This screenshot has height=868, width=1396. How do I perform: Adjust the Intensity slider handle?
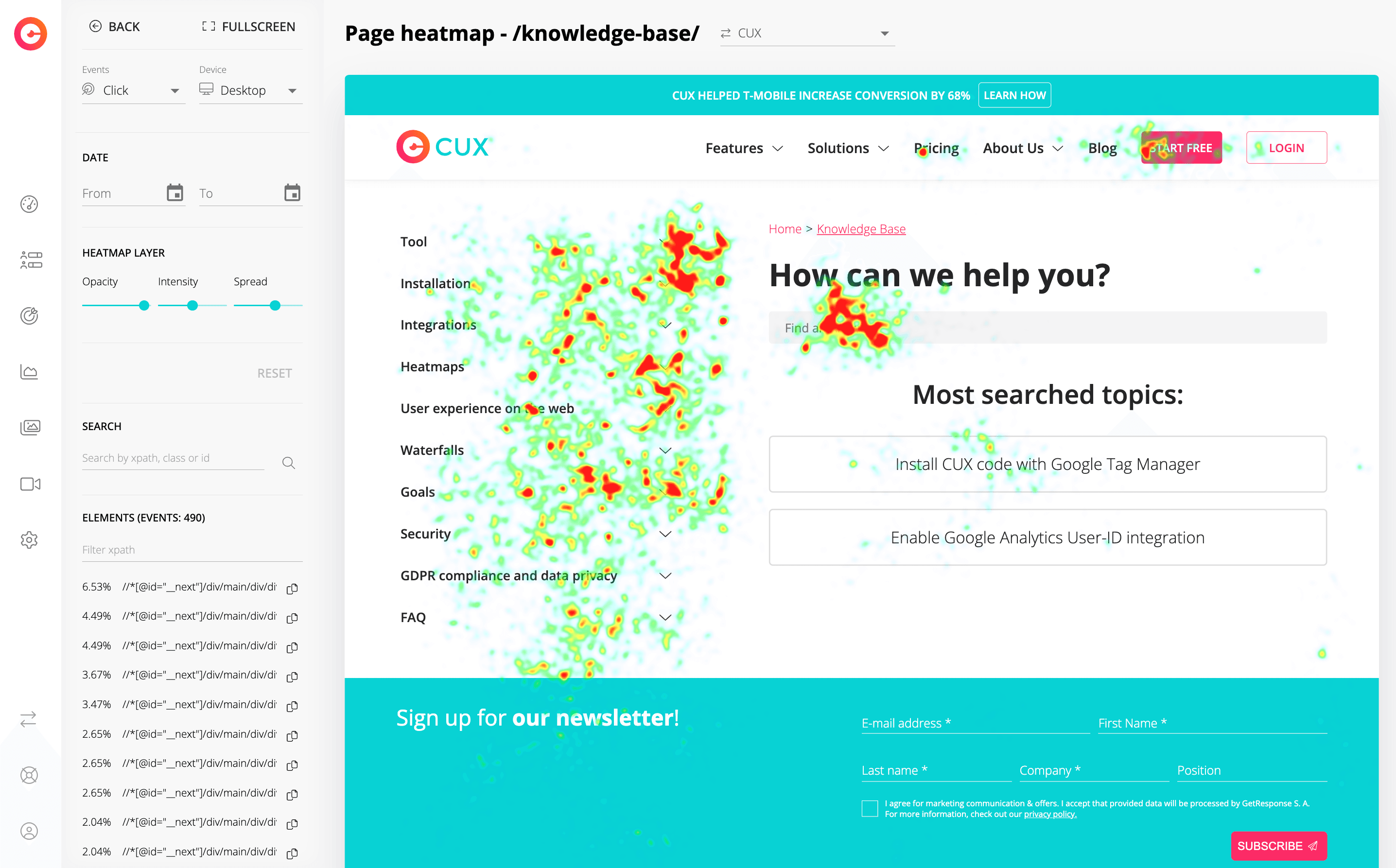[192, 305]
